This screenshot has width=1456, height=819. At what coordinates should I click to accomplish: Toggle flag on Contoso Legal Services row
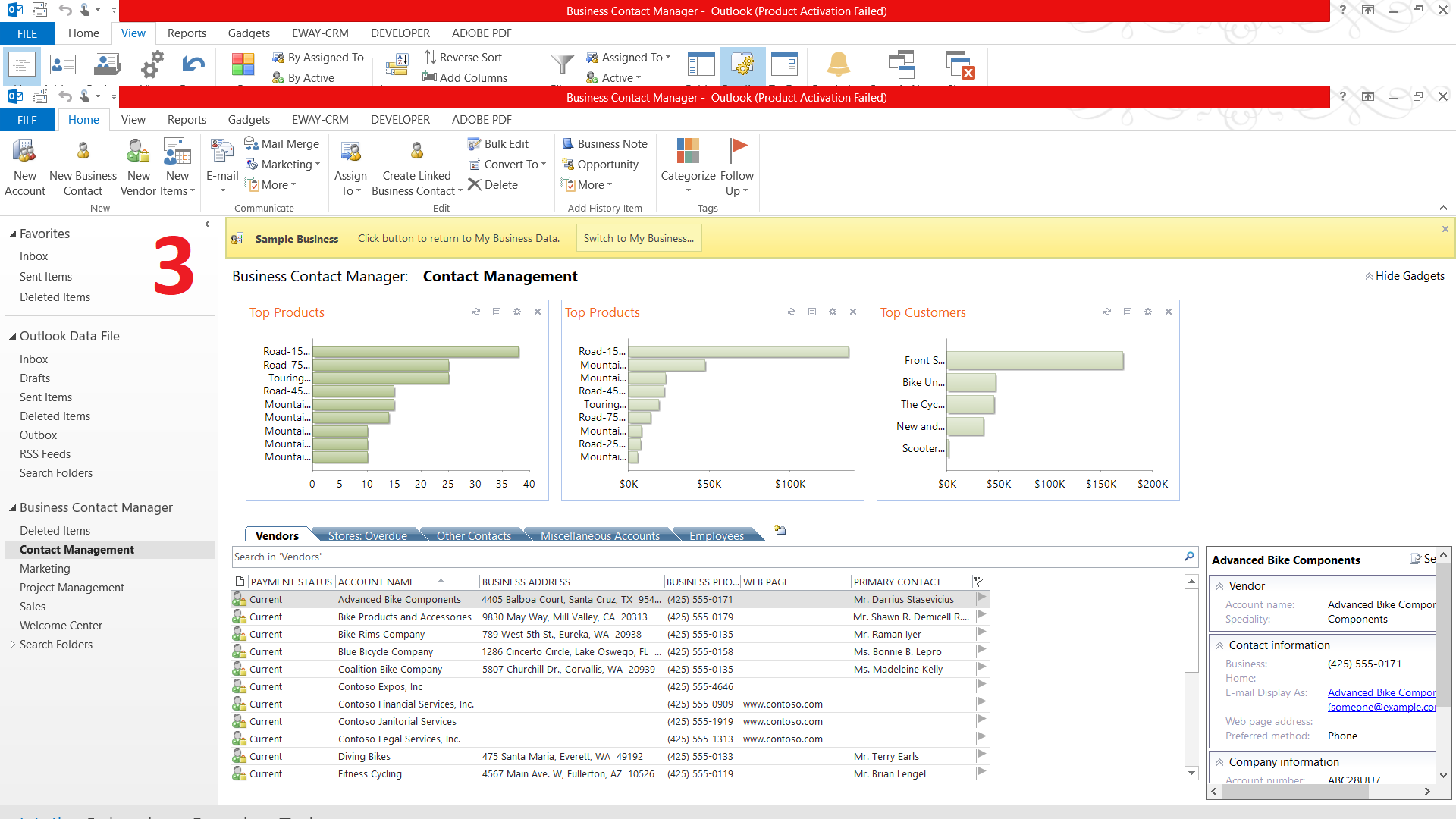981,738
